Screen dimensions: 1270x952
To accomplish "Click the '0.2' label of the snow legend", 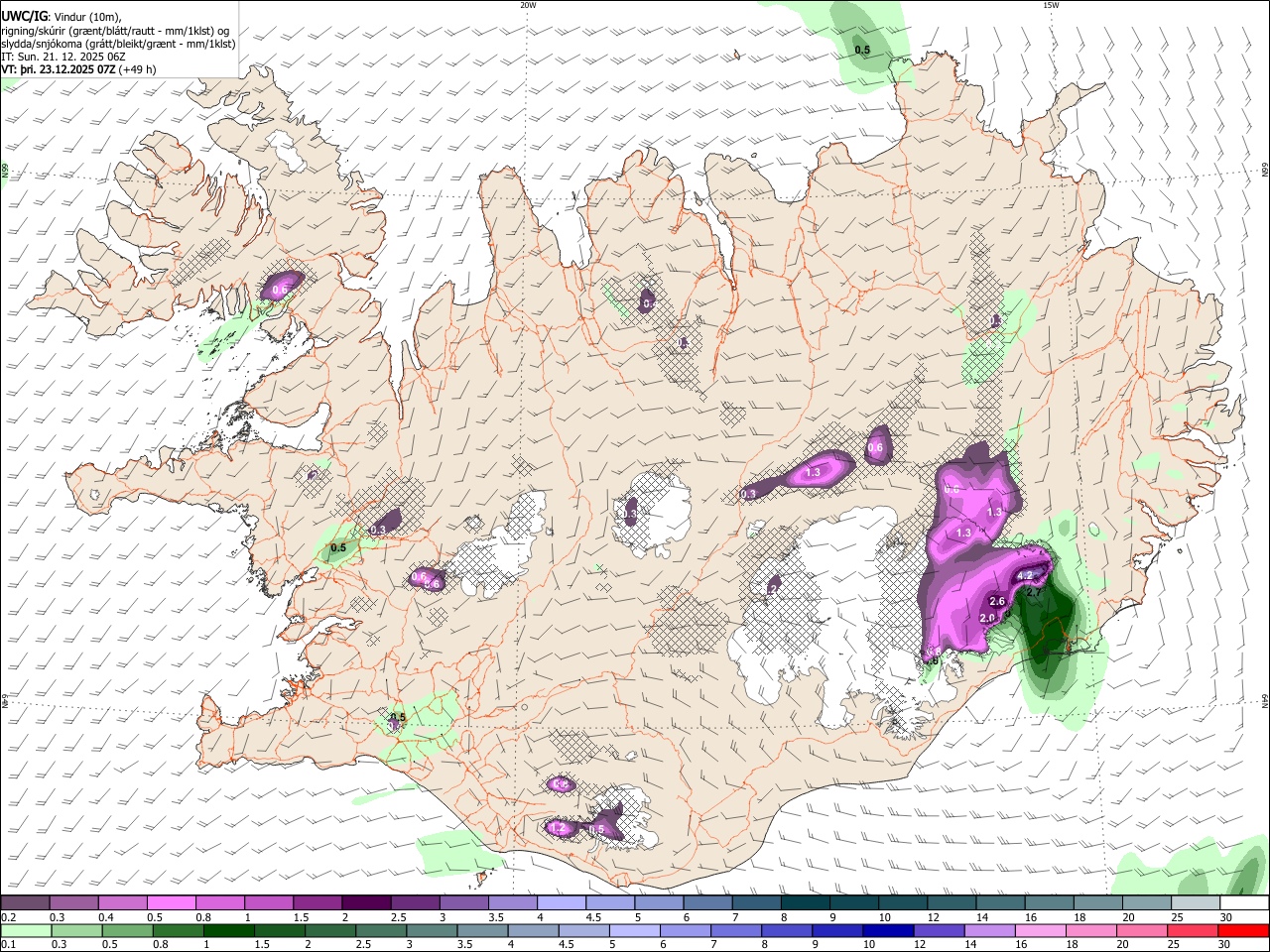I will pos(8,917).
